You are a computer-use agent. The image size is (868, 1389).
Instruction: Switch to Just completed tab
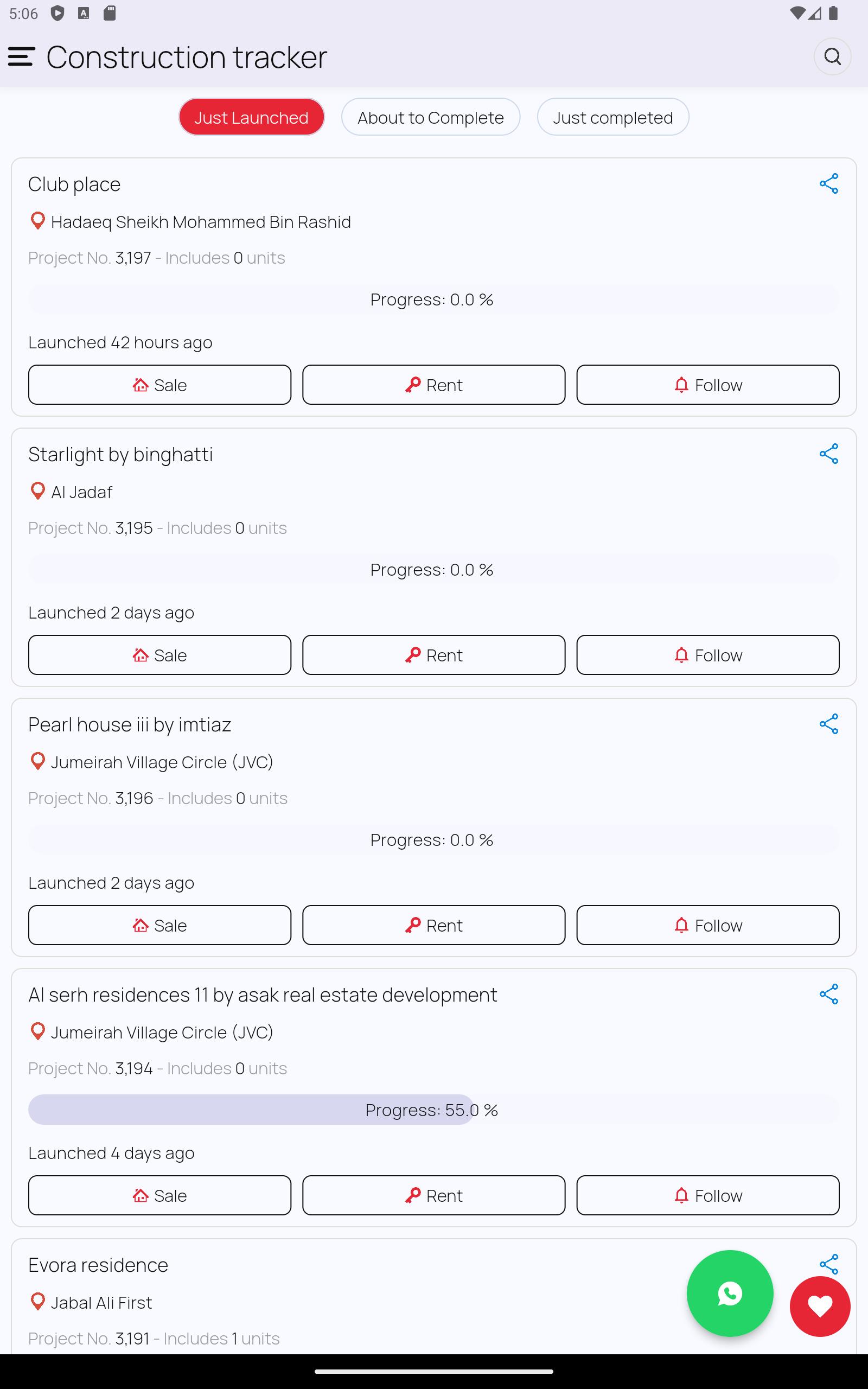pos(612,117)
